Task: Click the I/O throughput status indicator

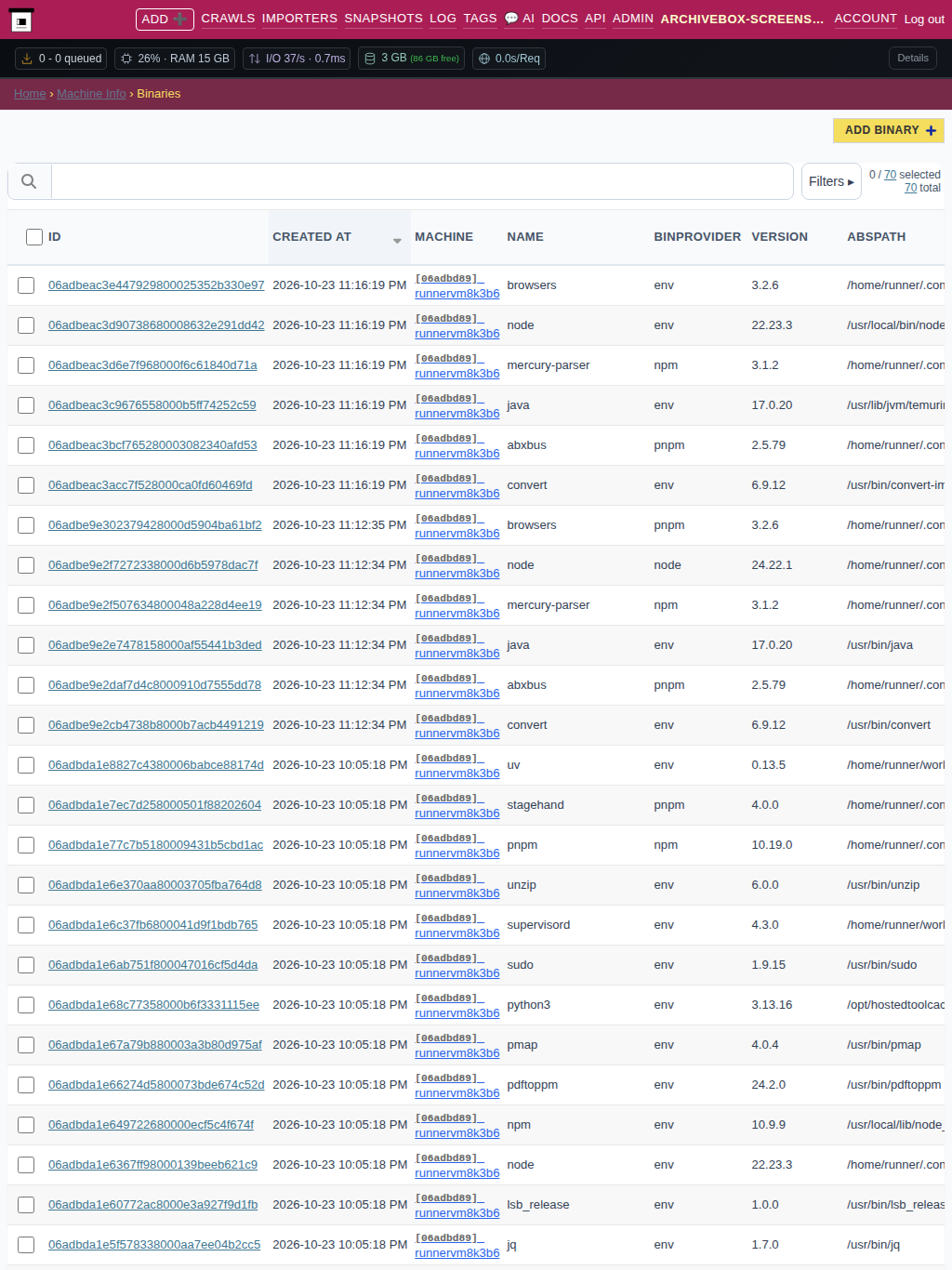Action: [297, 59]
